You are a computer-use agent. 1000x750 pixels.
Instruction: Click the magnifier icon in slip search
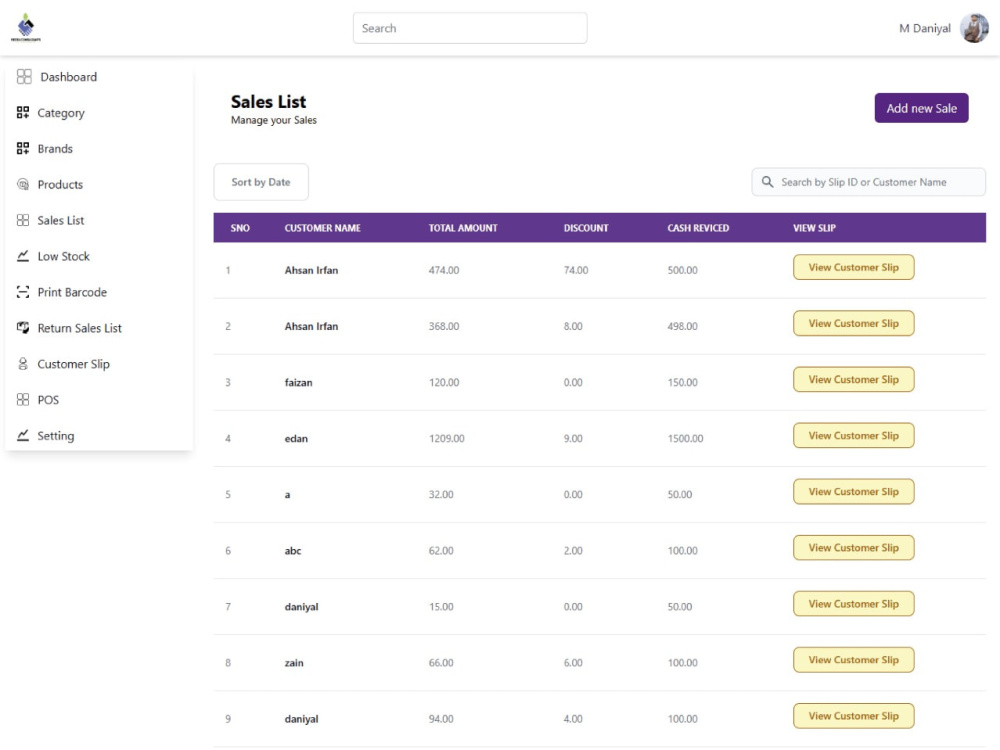click(x=768, y=182)
